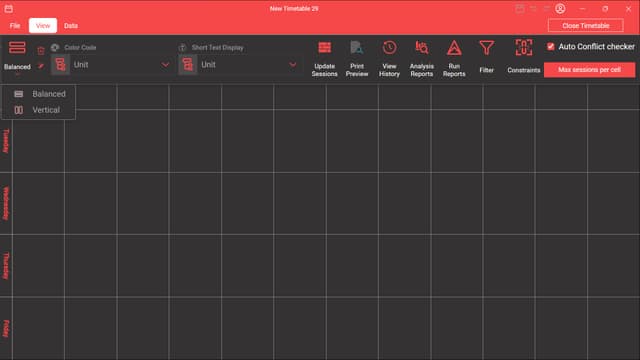Click Short Text Display unit structure icon
This screenshot has width=640, height=360.
(x=187, y=64)
